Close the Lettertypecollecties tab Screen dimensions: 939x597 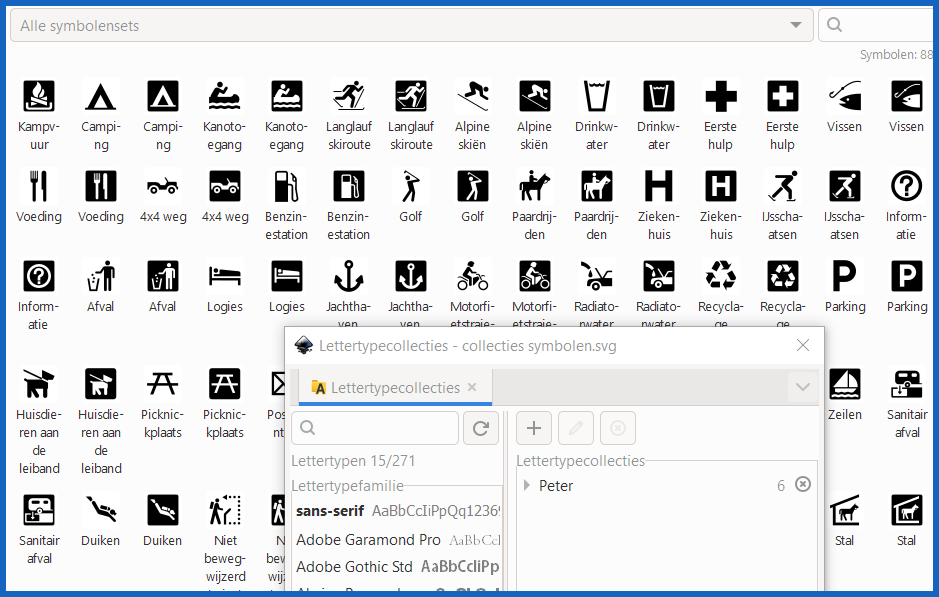coord(472,387)
